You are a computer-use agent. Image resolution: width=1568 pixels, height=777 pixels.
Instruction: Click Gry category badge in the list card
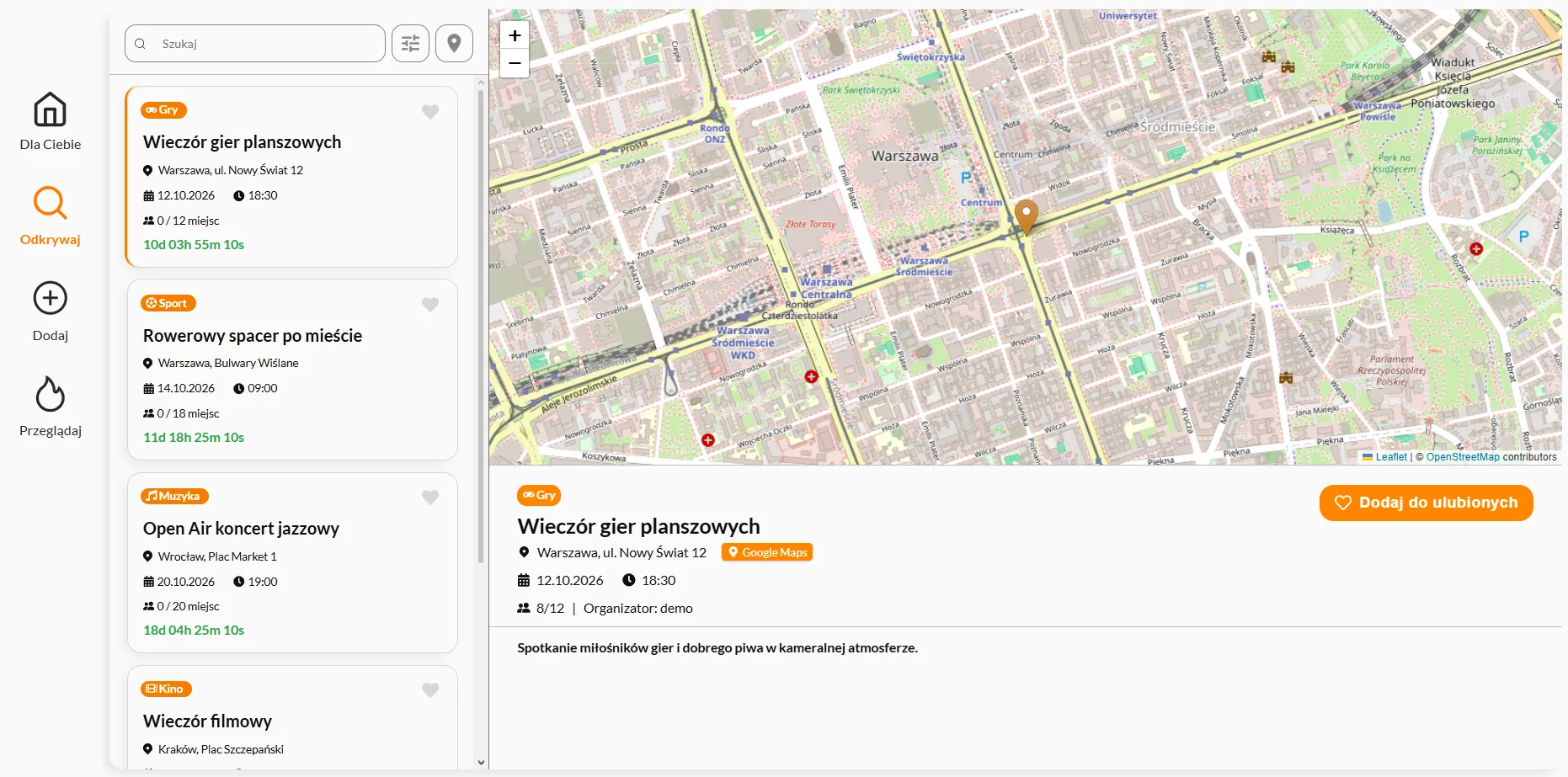(x=163, y=110)
